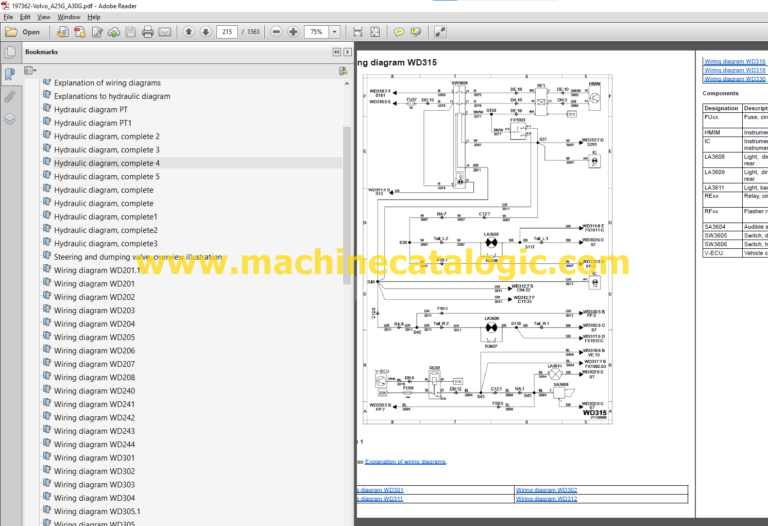Open the Window menu
Screen dimensions: 768x526
[x=69, y=17]
